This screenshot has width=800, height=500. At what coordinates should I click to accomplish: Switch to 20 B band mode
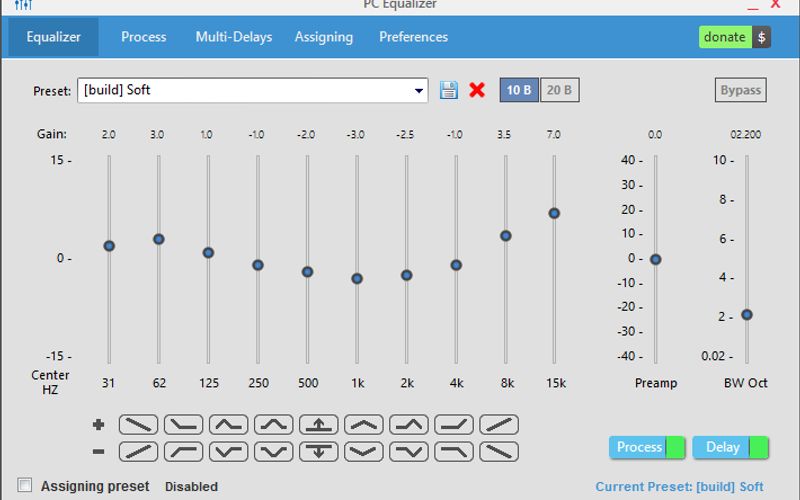[559, 90]
